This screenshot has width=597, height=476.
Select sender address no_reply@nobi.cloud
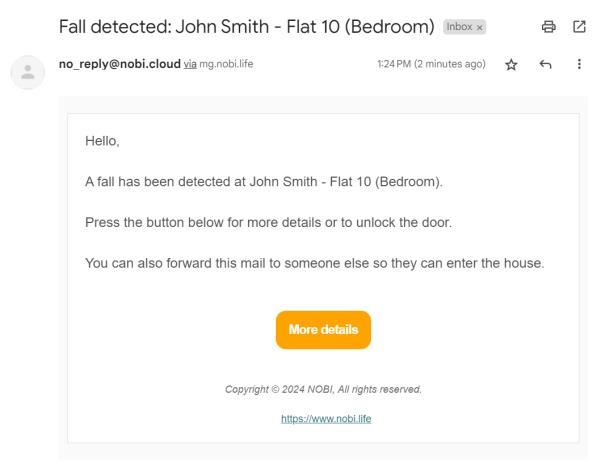[x=120, y=64]
